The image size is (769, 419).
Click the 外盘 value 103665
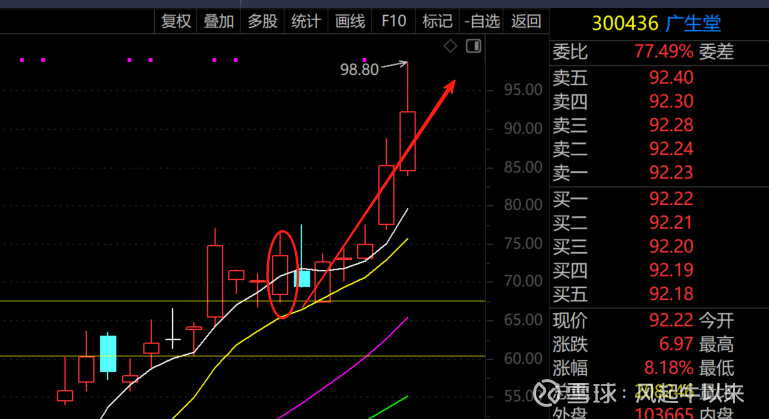(664, 414)
